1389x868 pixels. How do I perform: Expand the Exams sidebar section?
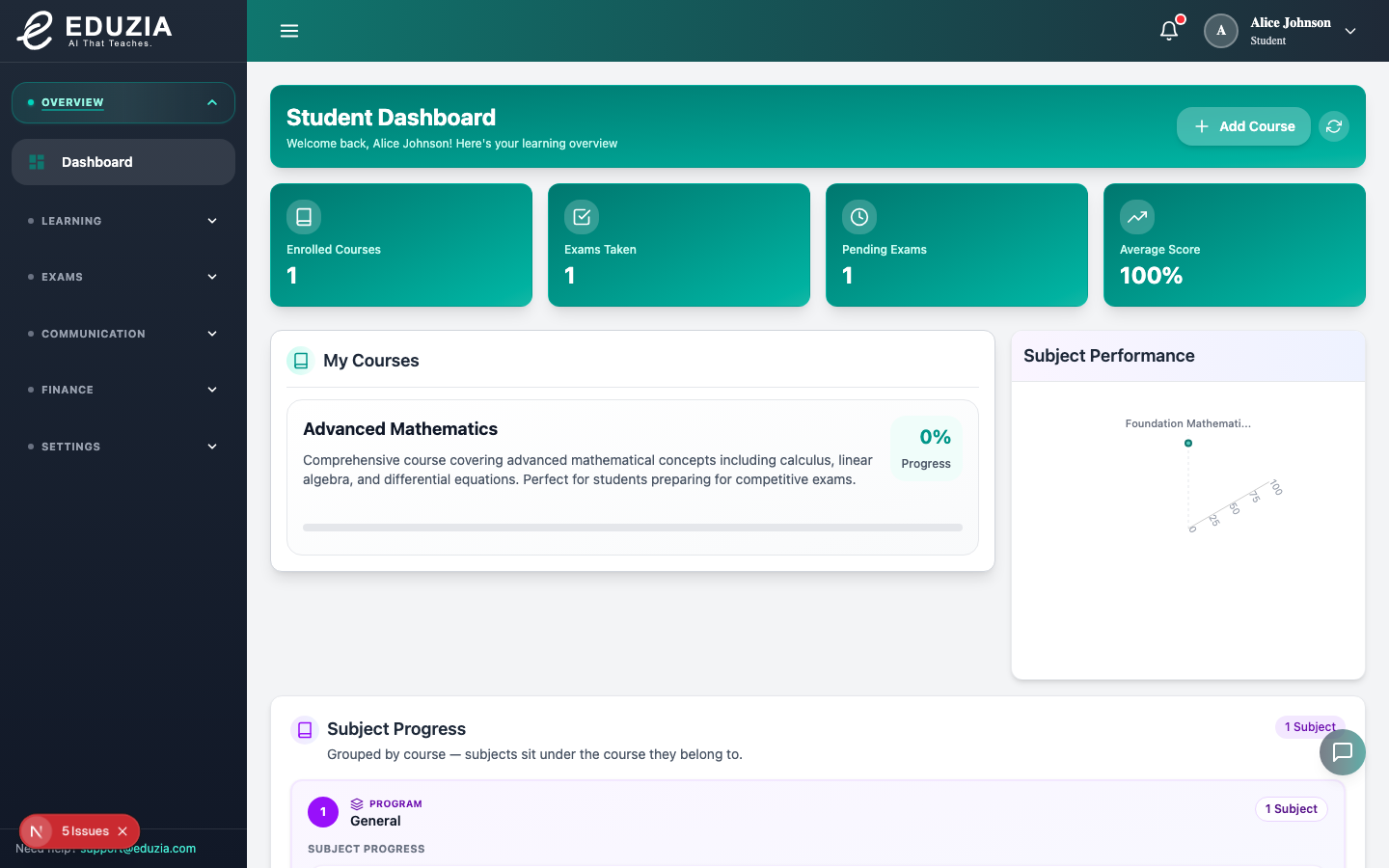pos(212,277)
